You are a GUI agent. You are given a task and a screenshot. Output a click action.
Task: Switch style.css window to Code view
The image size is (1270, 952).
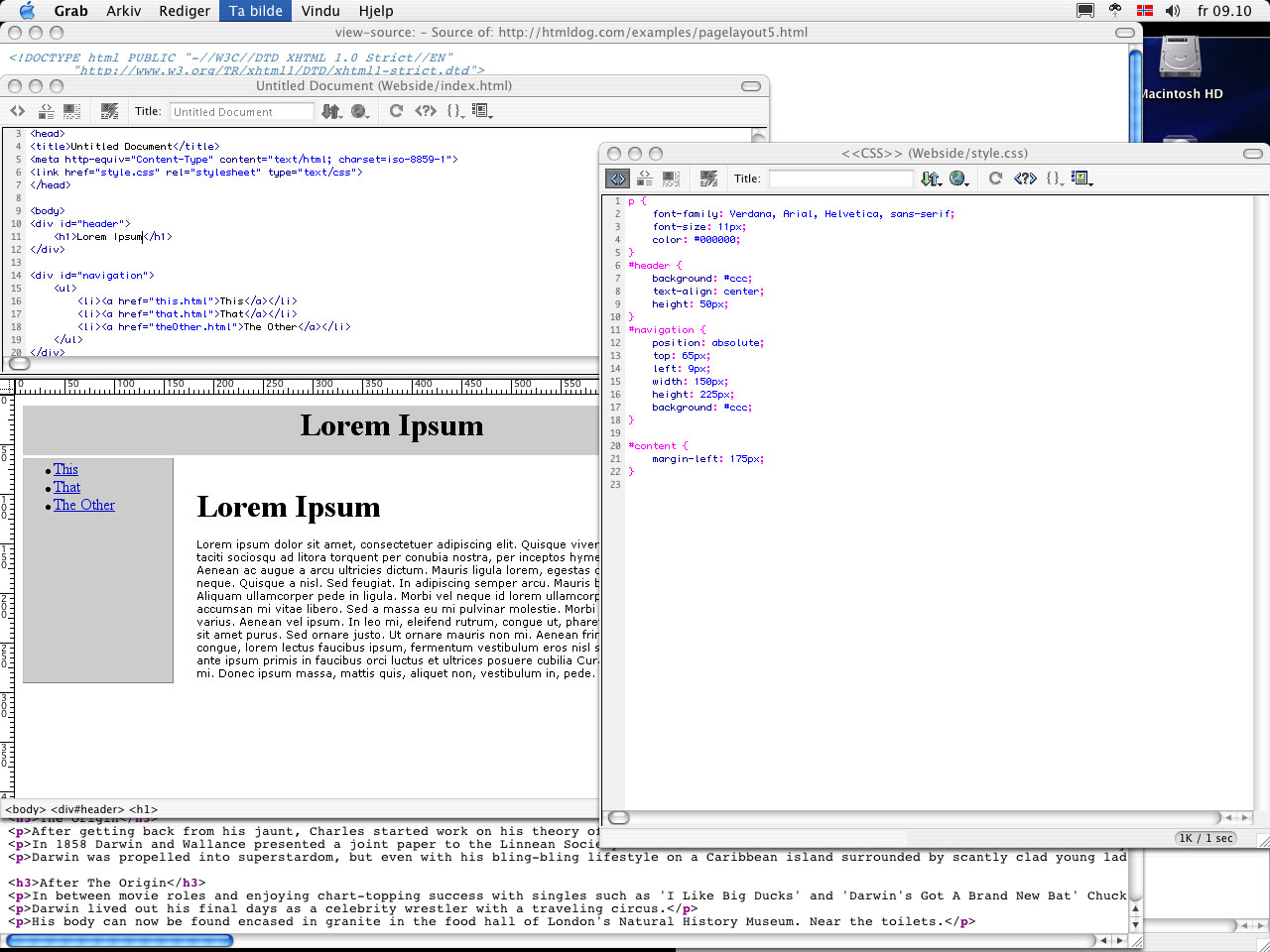(617, 178)
